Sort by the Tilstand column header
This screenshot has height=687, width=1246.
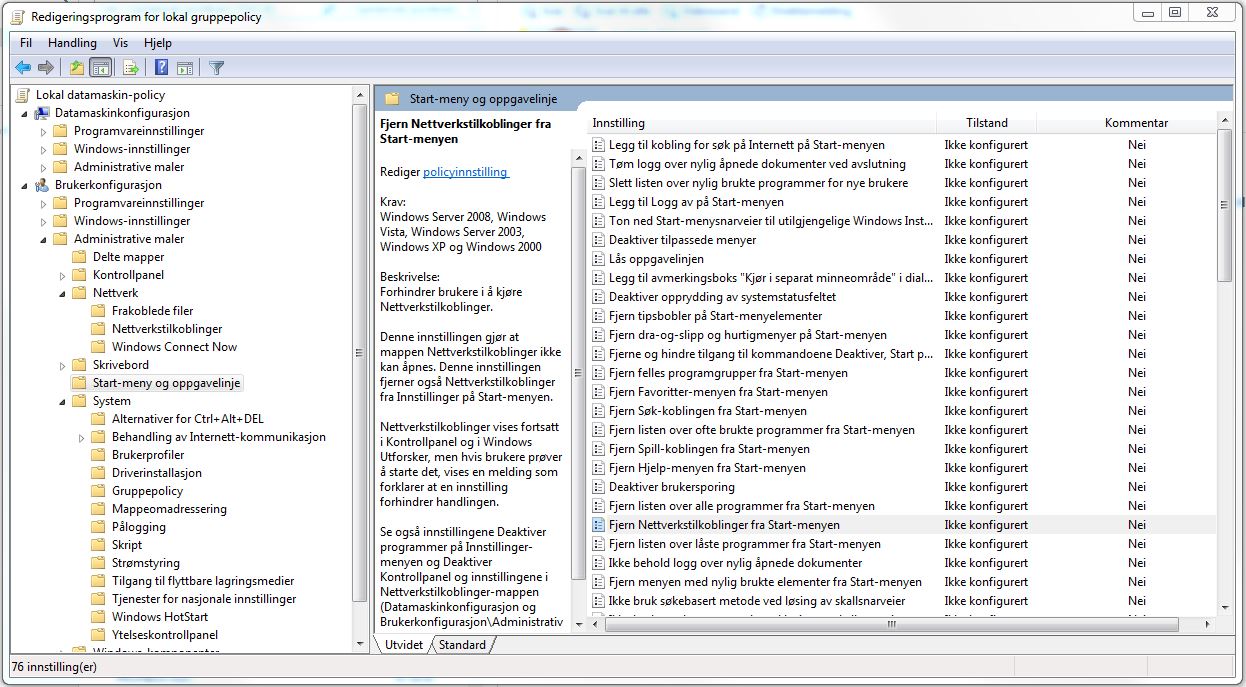click(x=986, y=123)
